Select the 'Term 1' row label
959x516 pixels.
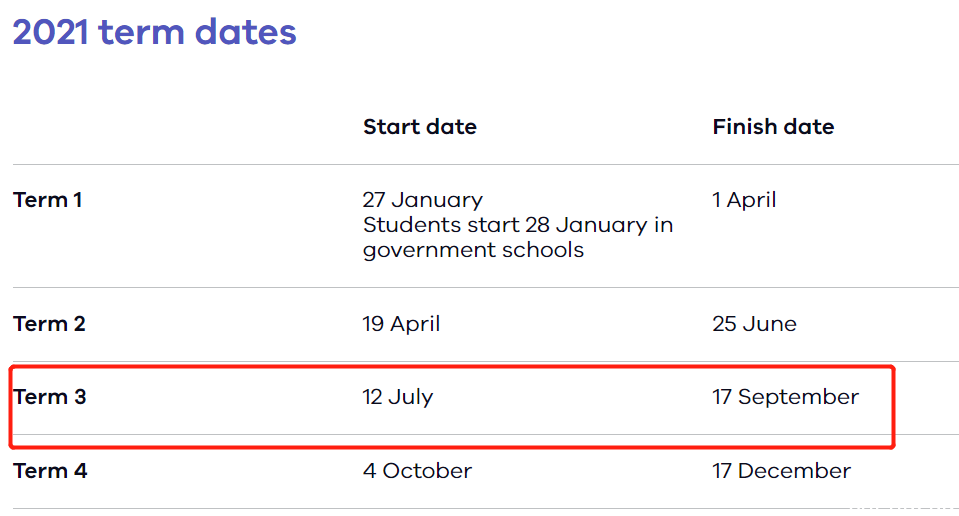pyautogui.click(x=47, y=200)
